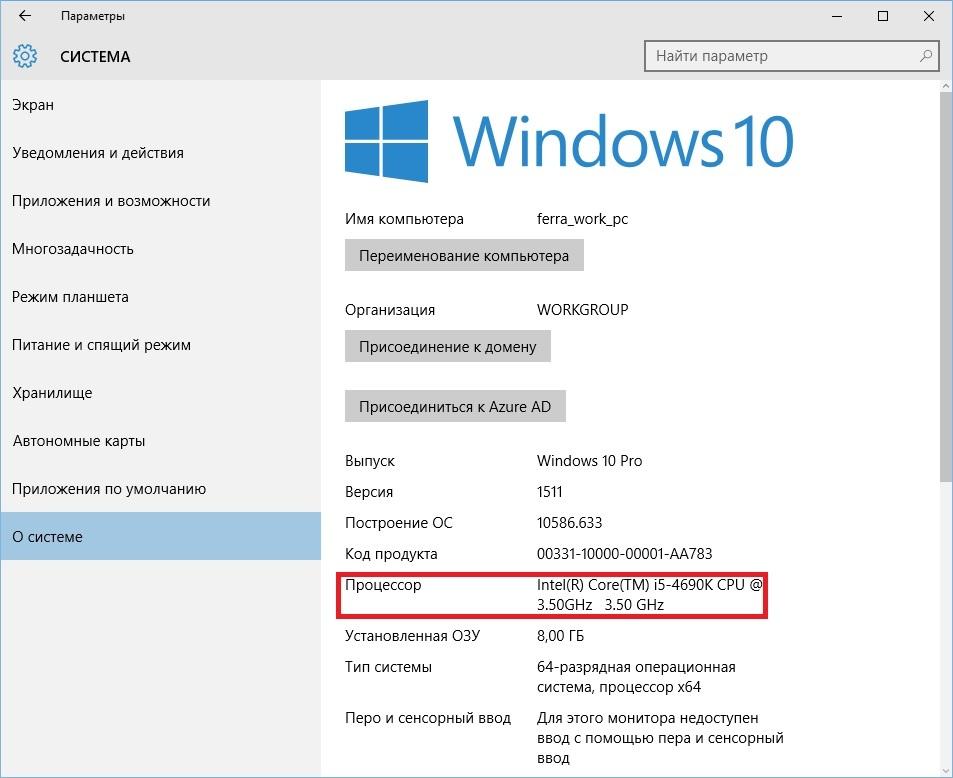Click Присоединиться к Azure AD button

(455, 407)
